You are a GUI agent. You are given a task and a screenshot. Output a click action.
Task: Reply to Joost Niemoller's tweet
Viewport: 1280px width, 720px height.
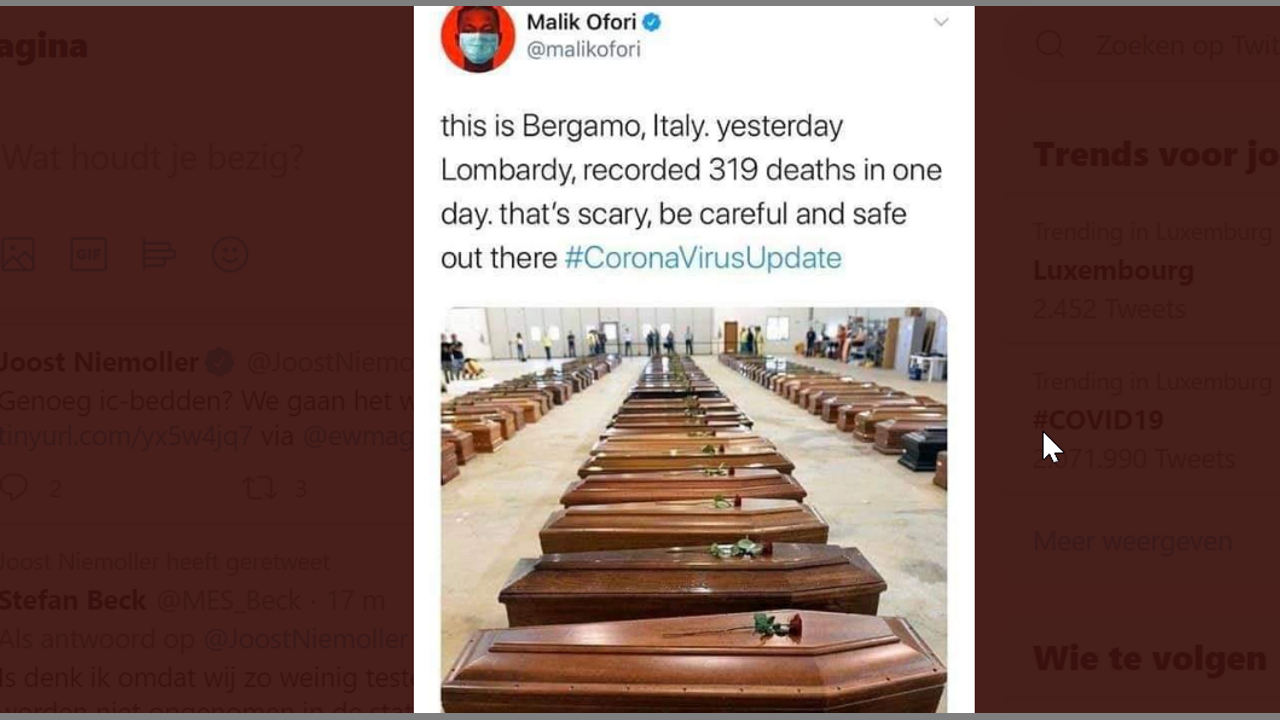pos(15,488)
